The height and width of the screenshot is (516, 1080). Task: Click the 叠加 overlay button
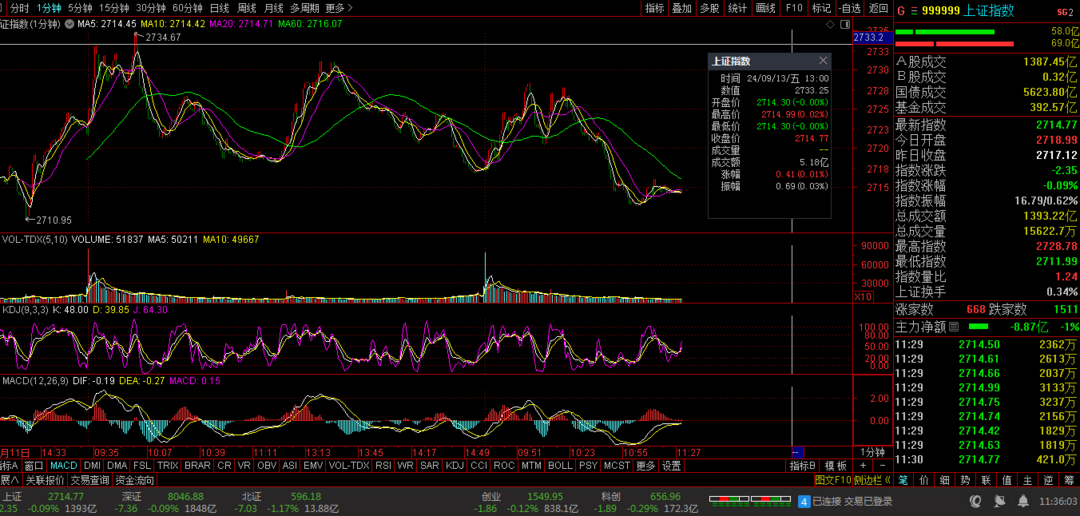pyautogui.click(x=682, y=8)
